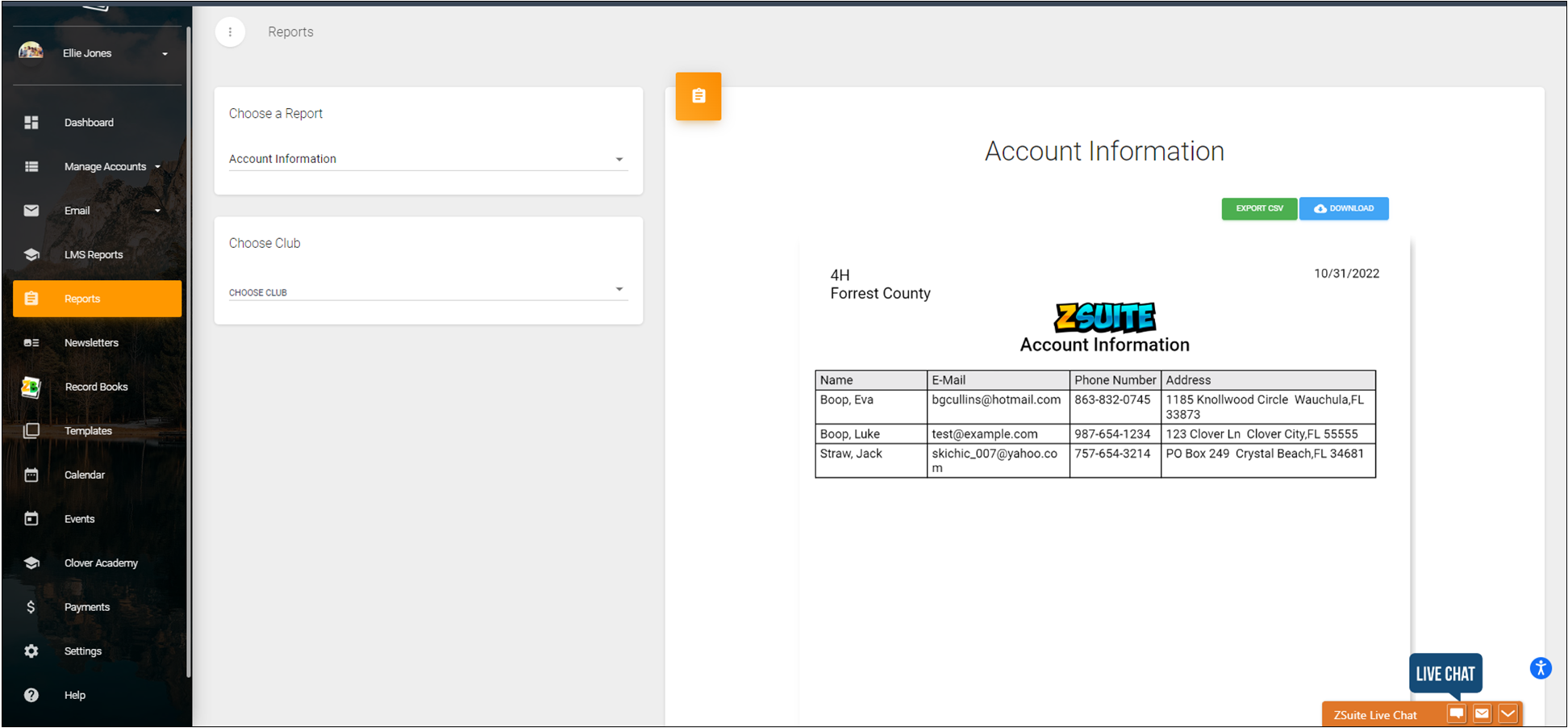The width and height of the screenshot is (1568, 728).
Task: Click the Dashboard grid icon
Action: (31, 123)
